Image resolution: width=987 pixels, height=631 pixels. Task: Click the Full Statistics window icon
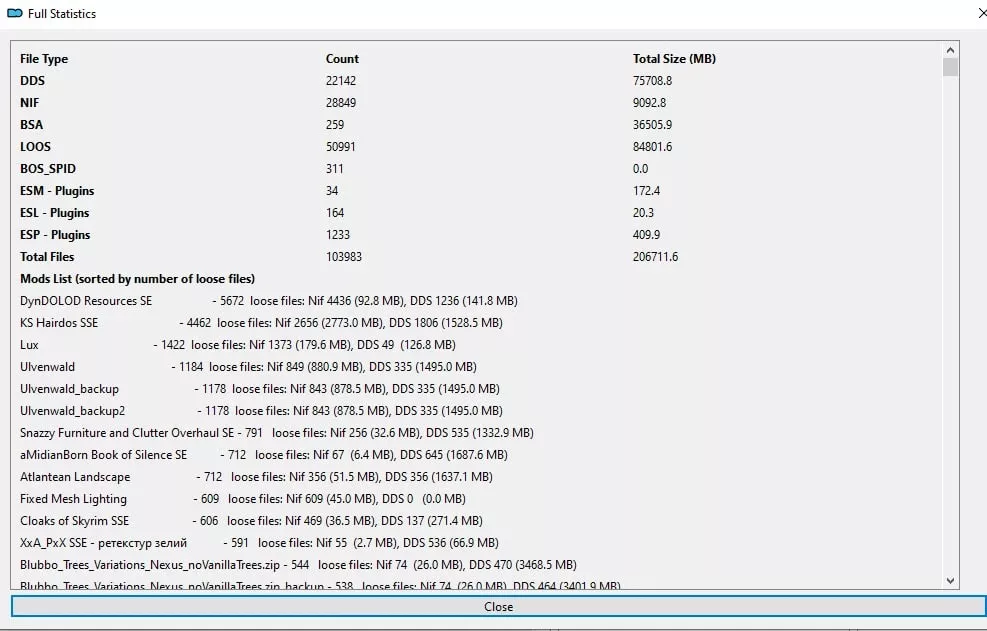point(15,13)
